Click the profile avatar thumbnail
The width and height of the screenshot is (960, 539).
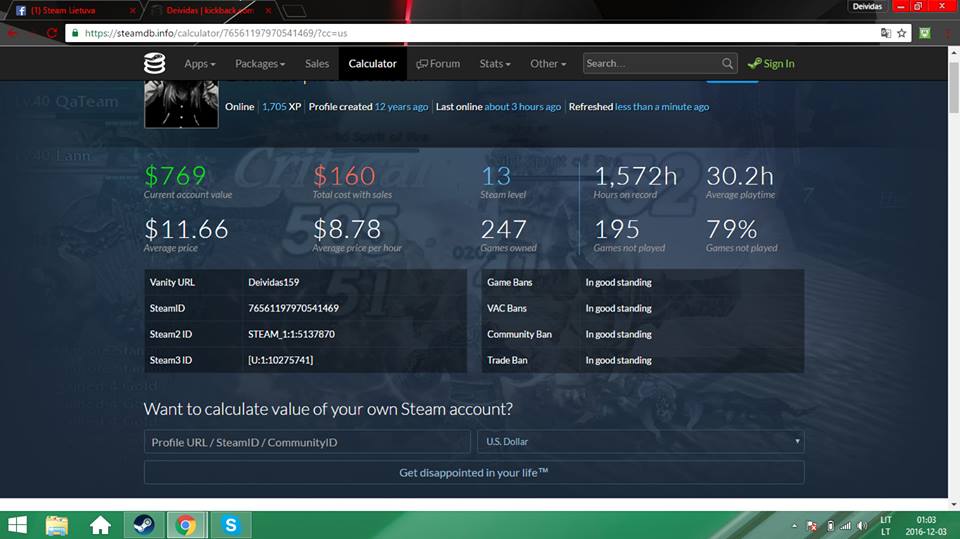(181, 104)
